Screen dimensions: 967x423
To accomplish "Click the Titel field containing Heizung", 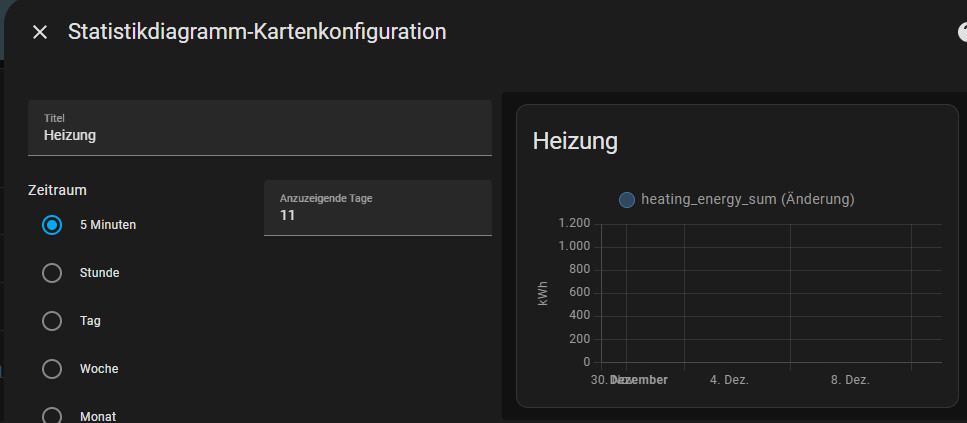I will (x=259, y=134).
